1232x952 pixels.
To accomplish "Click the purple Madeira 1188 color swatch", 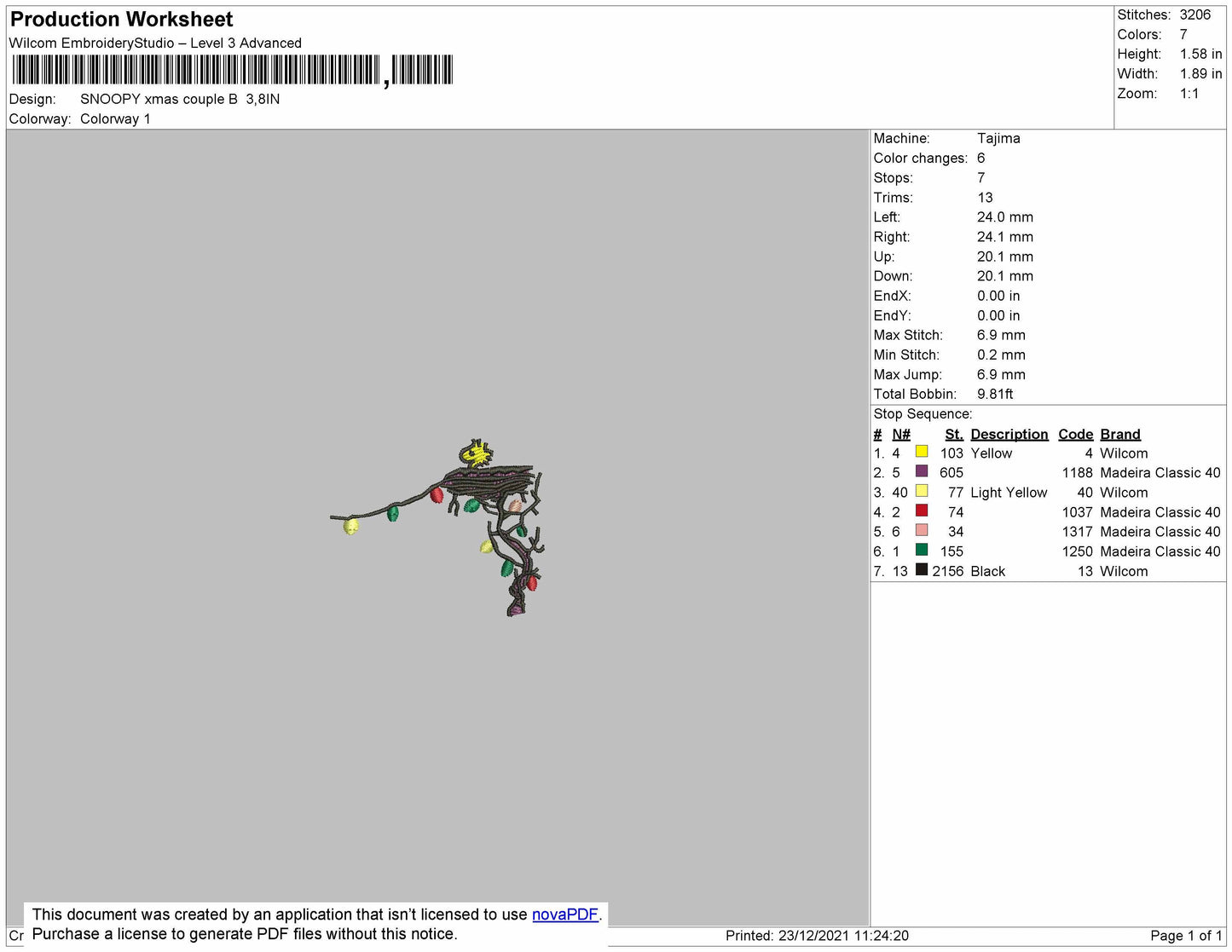I will point(922,471).
